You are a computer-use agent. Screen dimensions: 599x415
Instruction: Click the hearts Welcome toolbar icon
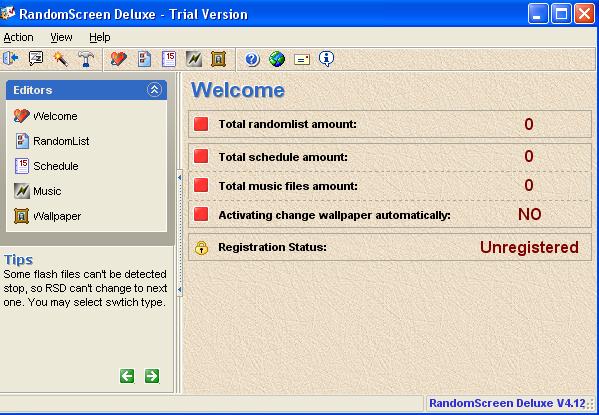click(118, 59)
